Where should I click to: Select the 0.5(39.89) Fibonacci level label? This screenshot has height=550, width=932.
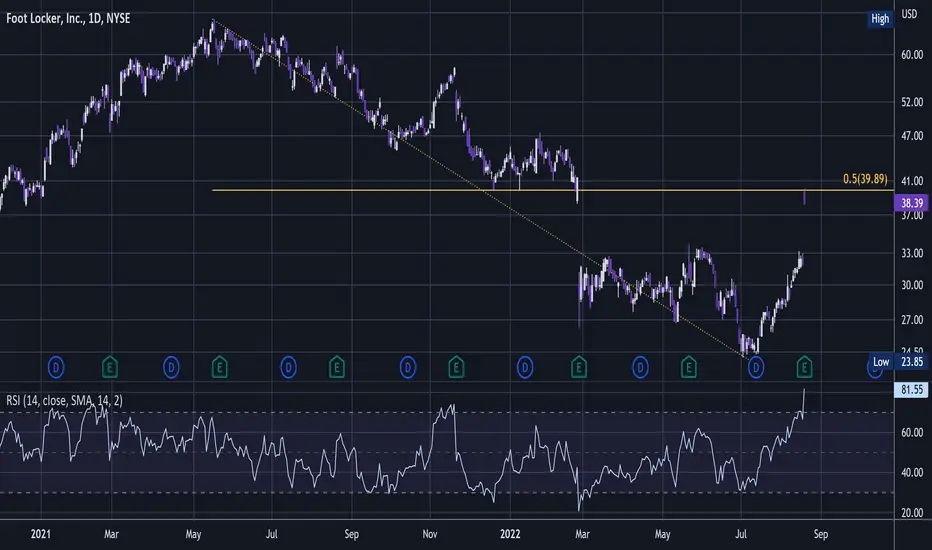click(865, 178)
